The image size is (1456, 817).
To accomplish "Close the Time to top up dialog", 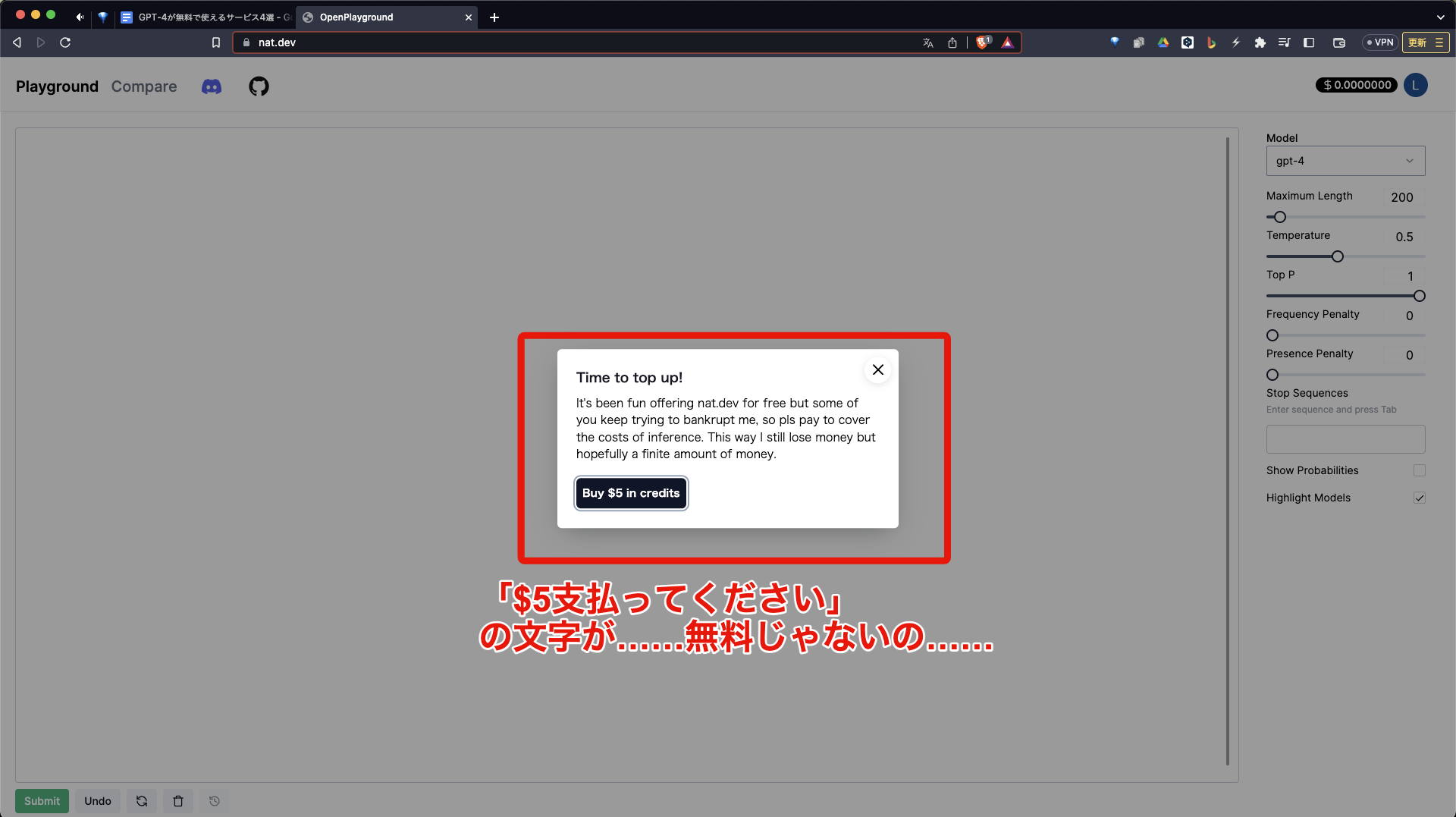I will coord(878,369).
